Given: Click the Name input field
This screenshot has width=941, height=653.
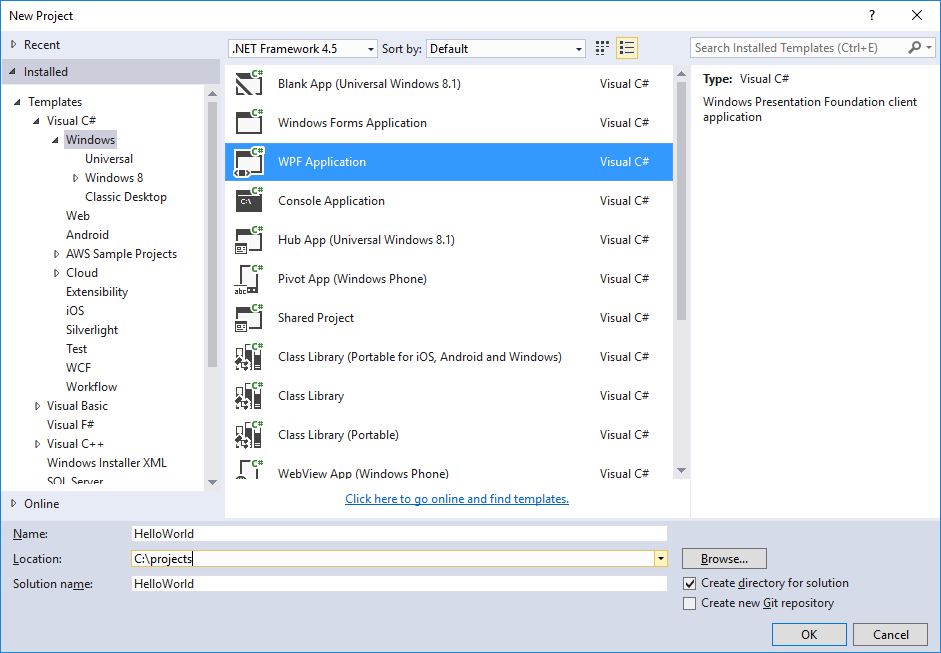Looking at the screenshot, I should 399,534.
